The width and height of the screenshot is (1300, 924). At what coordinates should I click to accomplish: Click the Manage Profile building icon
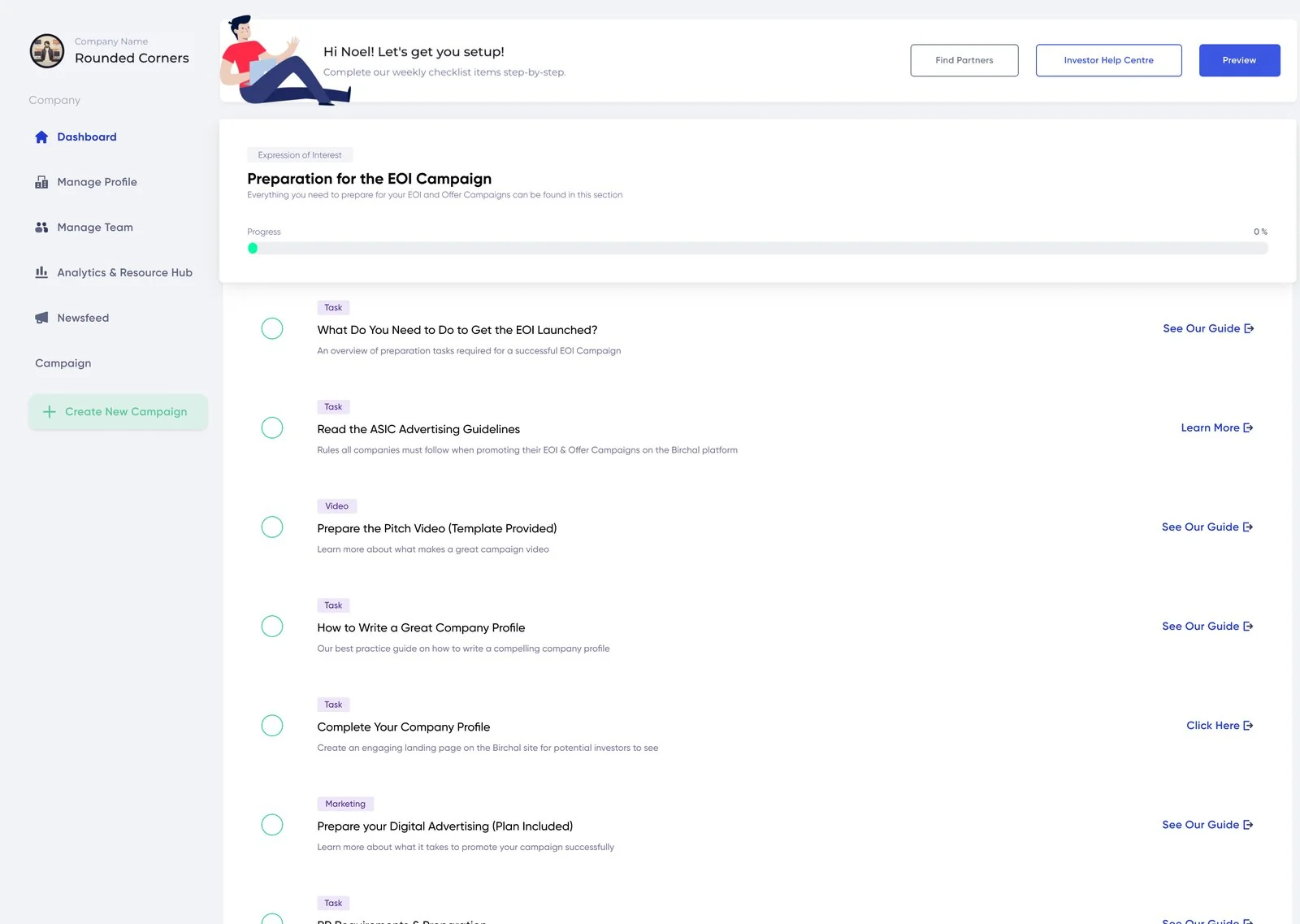click(41, 182)
